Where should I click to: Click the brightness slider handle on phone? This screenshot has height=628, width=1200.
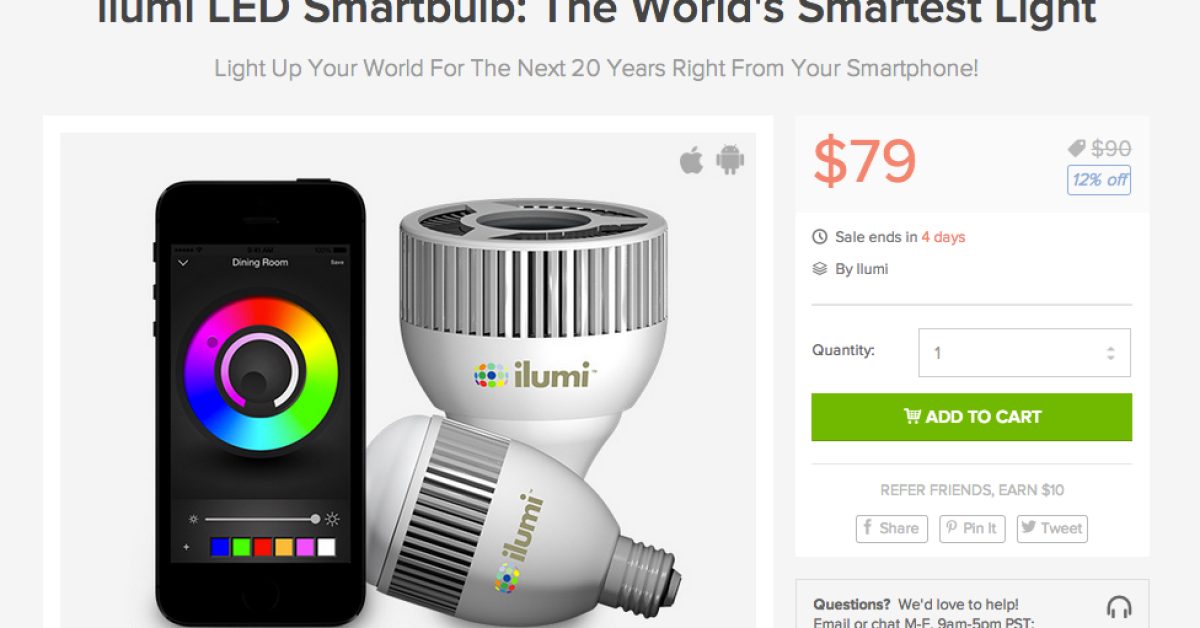click(315, 519)
